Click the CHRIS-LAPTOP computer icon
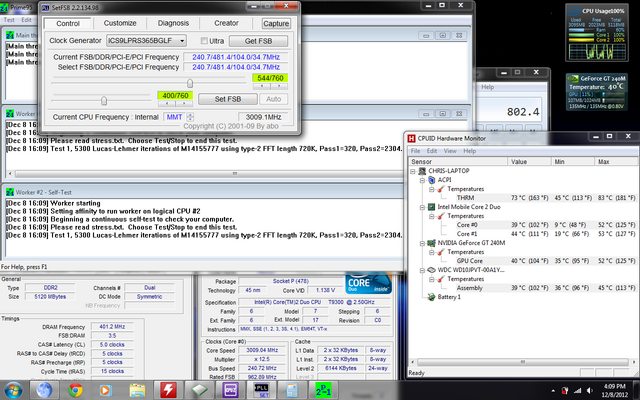The width and height of the screenshot is (640, 400). [422, 171]
